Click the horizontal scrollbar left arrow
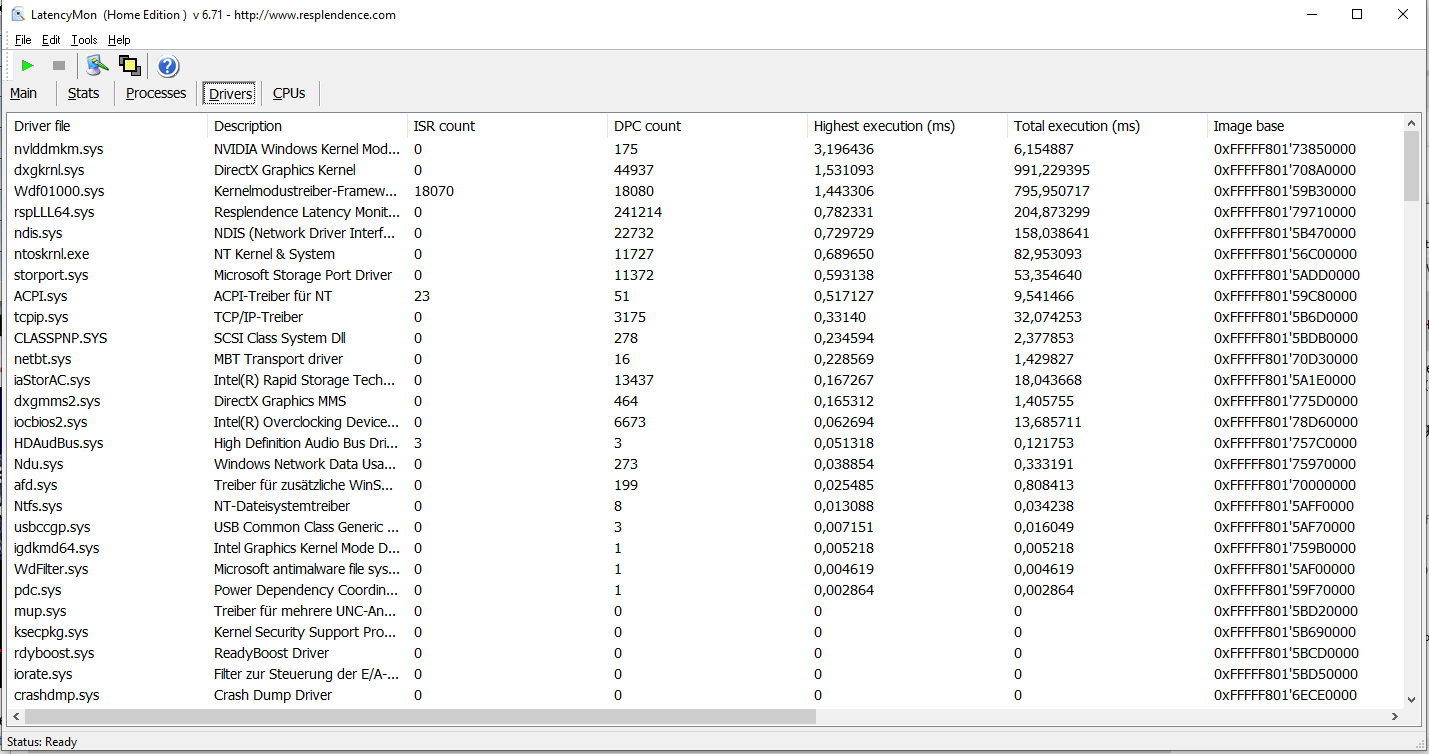Image resolution: width=1429 pixels, height=754 pixels. coord(16,717)
